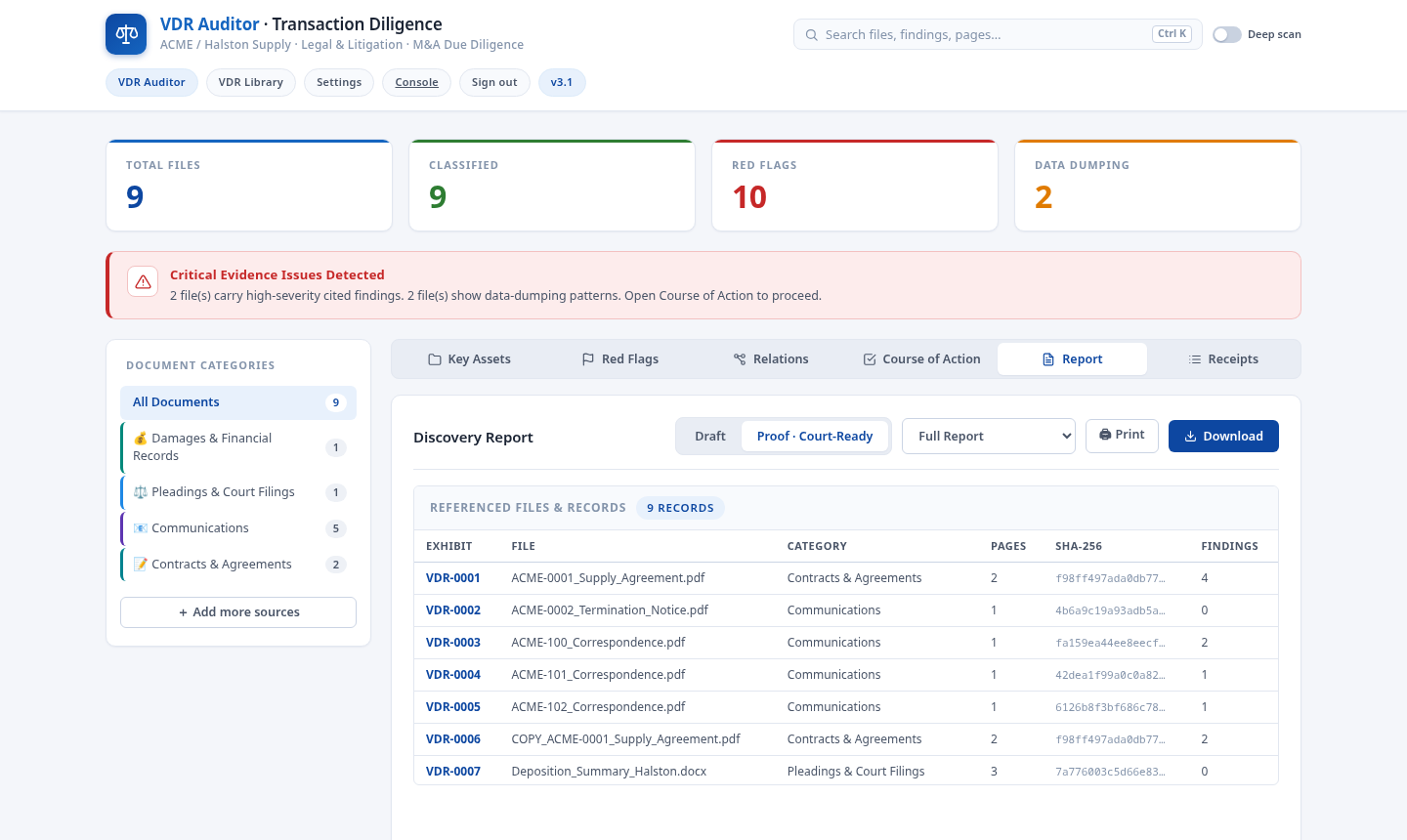The image size is (1407, 840).
Task: Print the discovery report
Action: 1122,436
